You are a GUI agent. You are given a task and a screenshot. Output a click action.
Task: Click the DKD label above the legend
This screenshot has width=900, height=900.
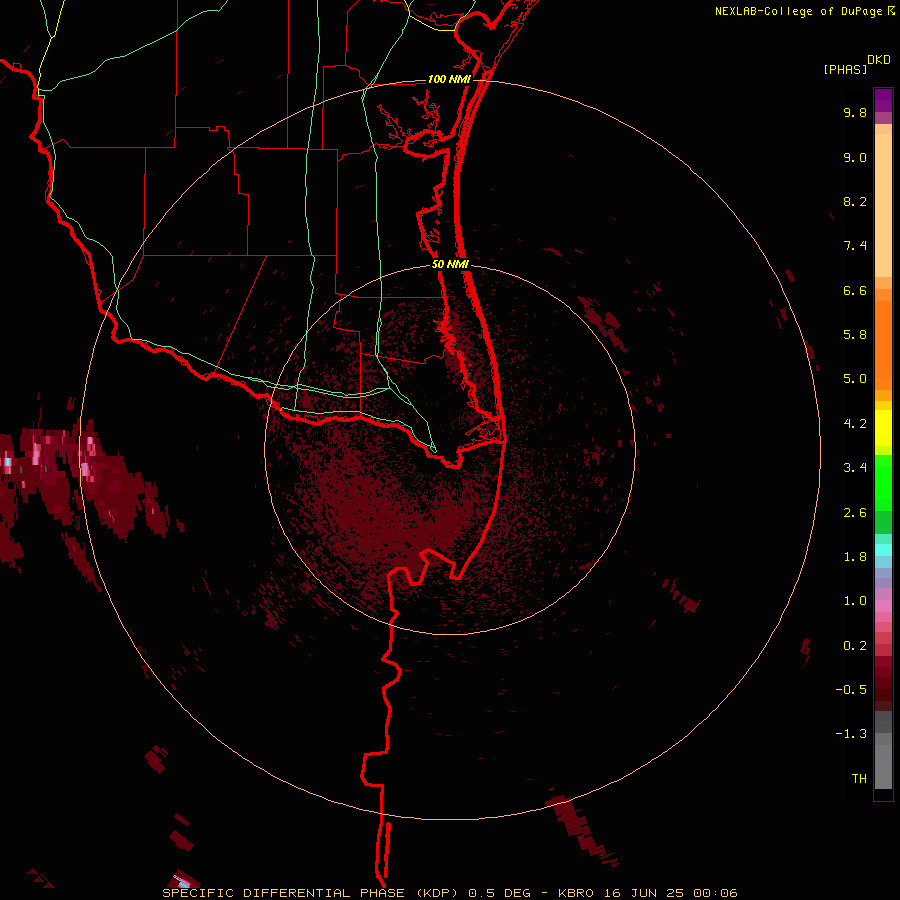click(x=879, y=60)
